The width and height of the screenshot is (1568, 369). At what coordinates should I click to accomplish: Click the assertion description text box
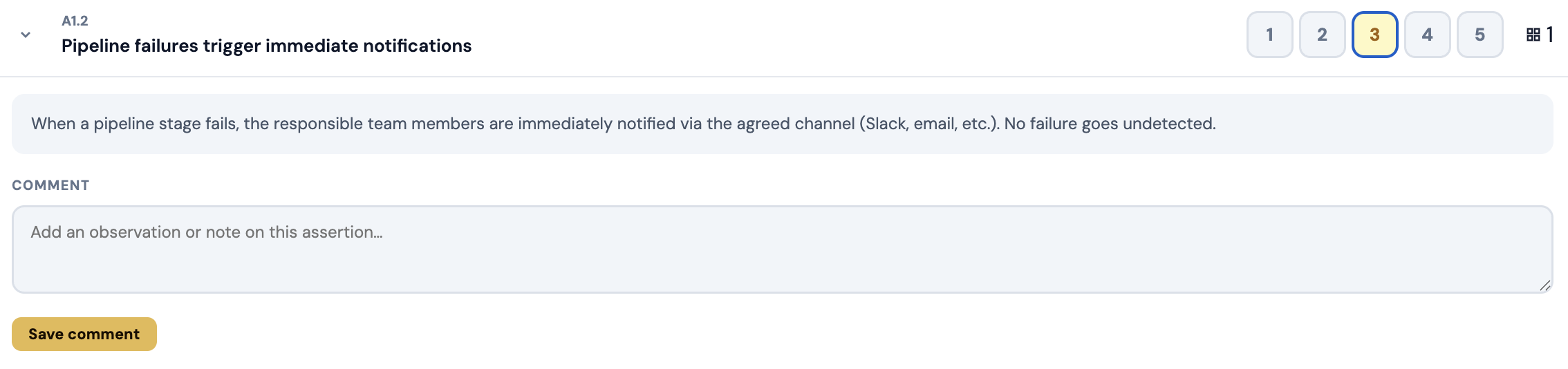tap(781, 124)
